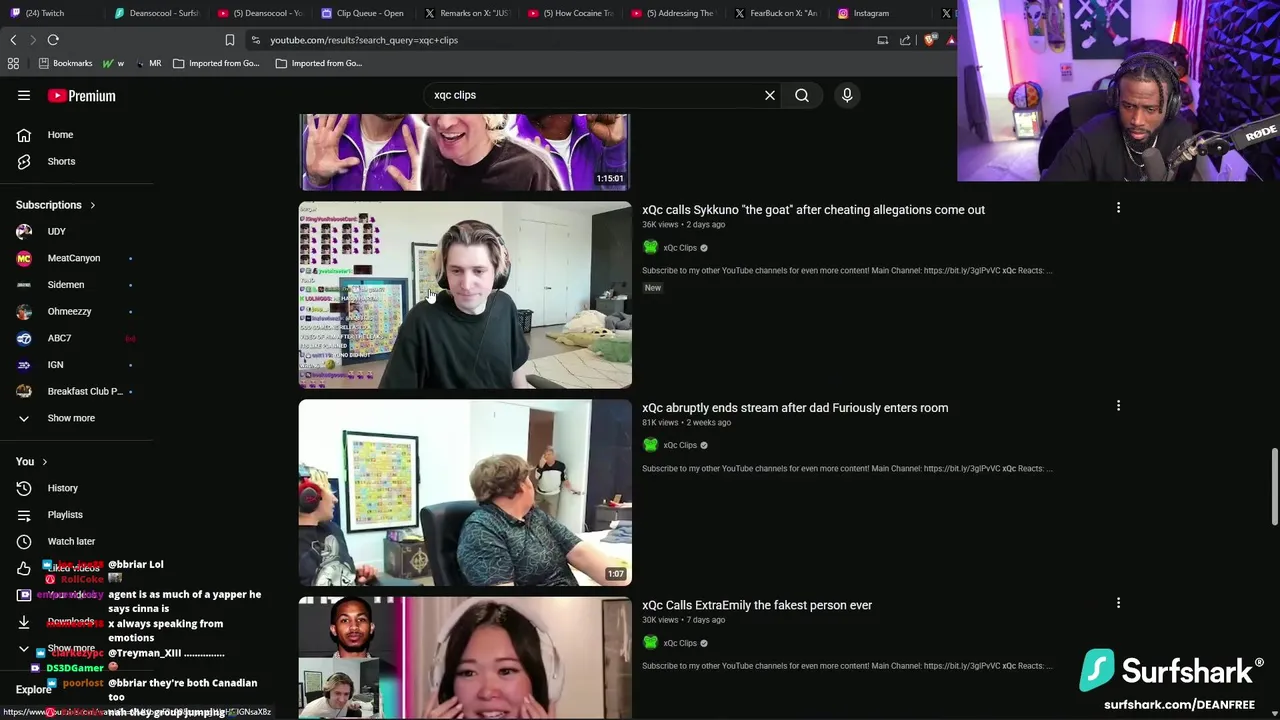The image size is (1280, 720).
Task: Open more options for the ExtraEmily video
Action: click(x=1118, y=603)
